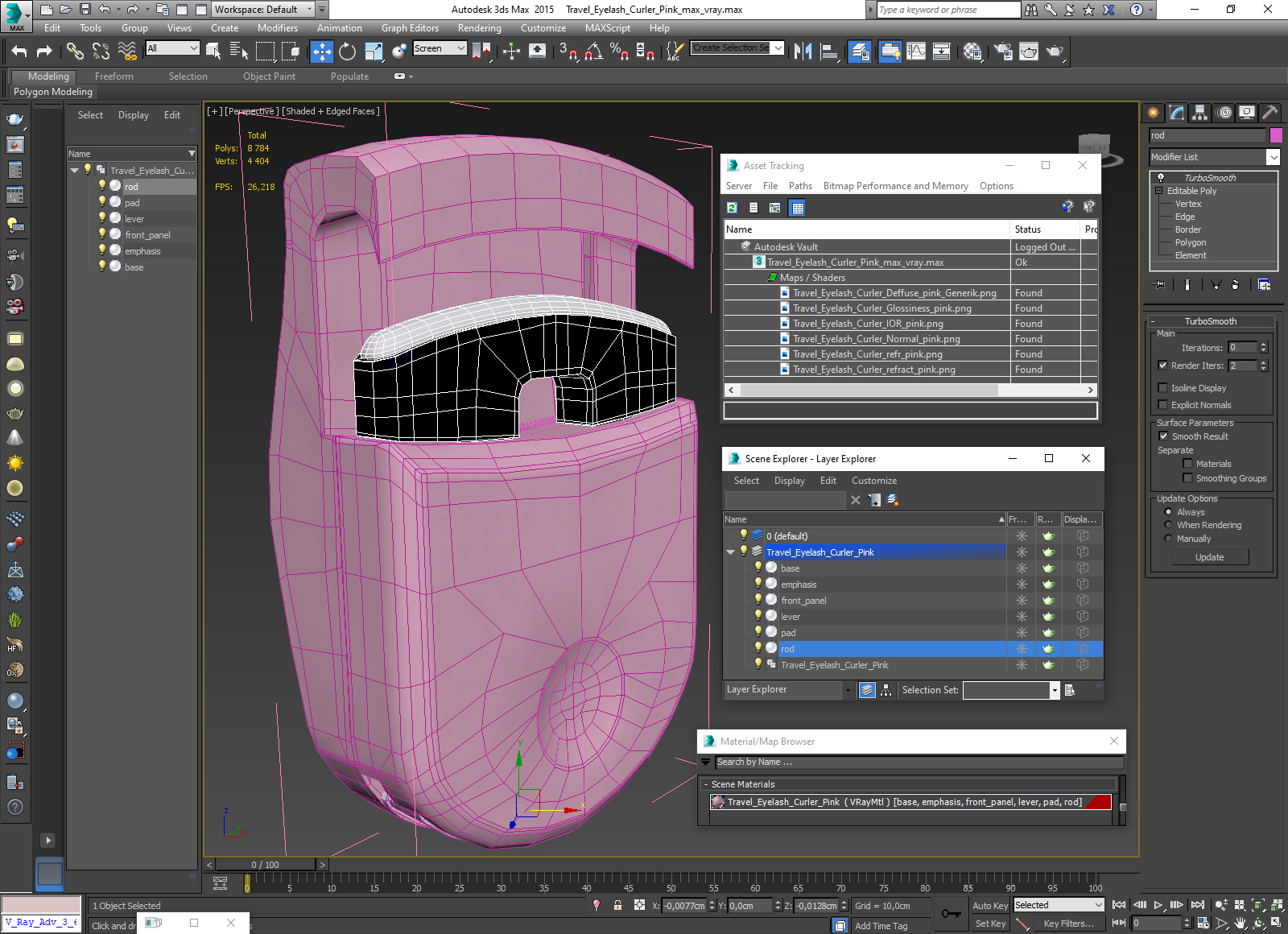
Task: Select Manually update option
Action: click(x=1168, y=539)
